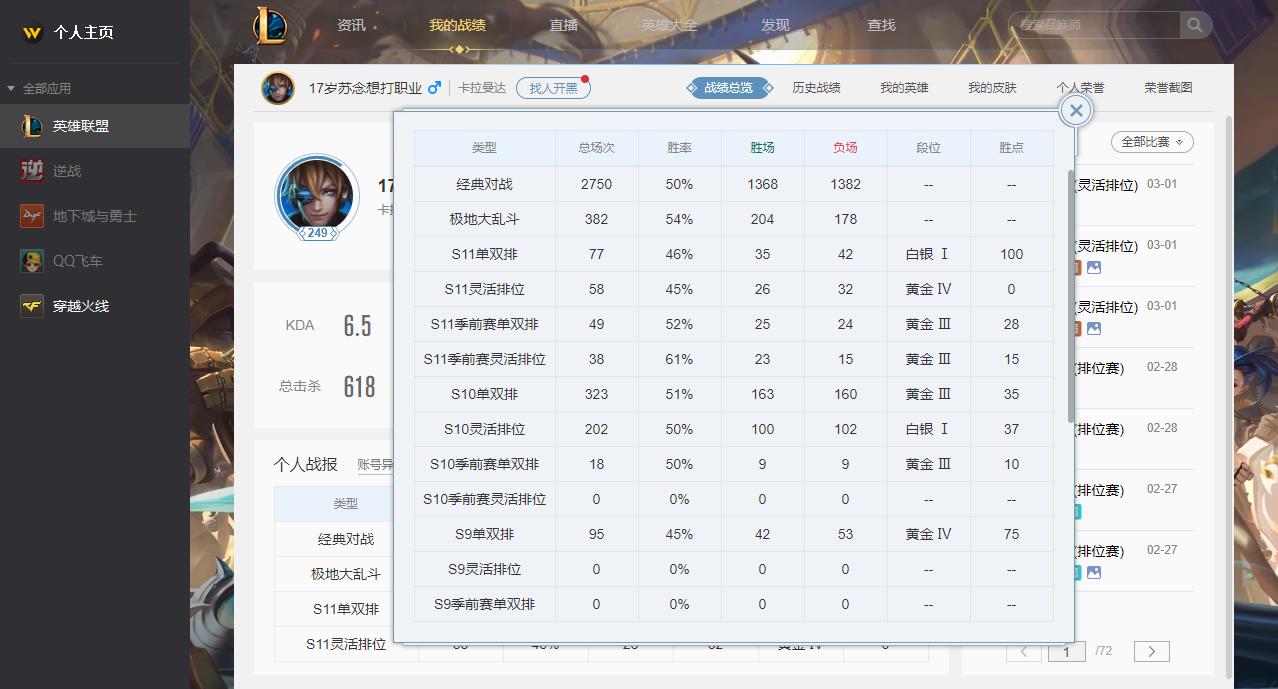Open the 我的英雄 sub-tab
This screenshot has height=689, width=1278.
(904, 88)
